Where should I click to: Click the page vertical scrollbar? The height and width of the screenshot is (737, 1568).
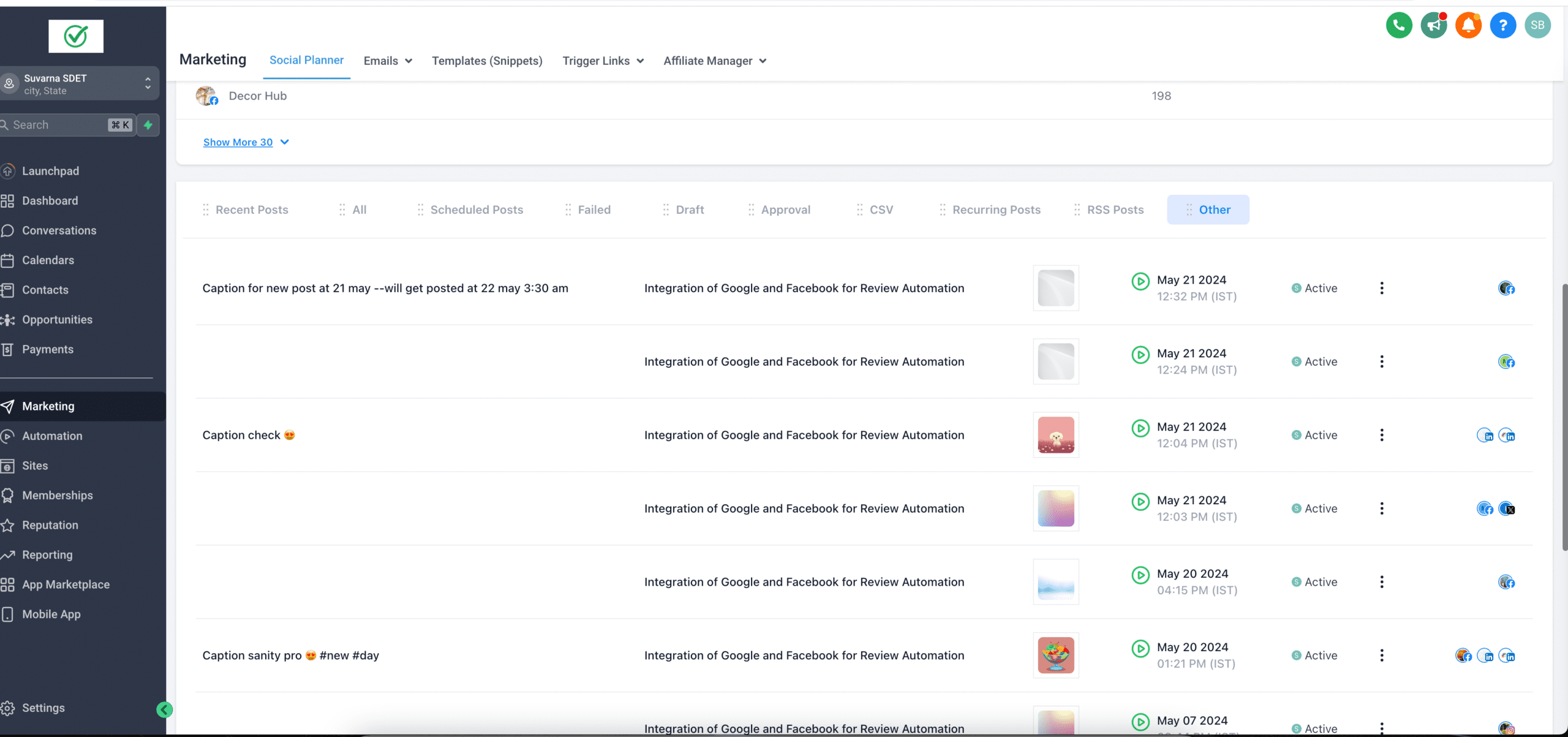point(1564,417)
